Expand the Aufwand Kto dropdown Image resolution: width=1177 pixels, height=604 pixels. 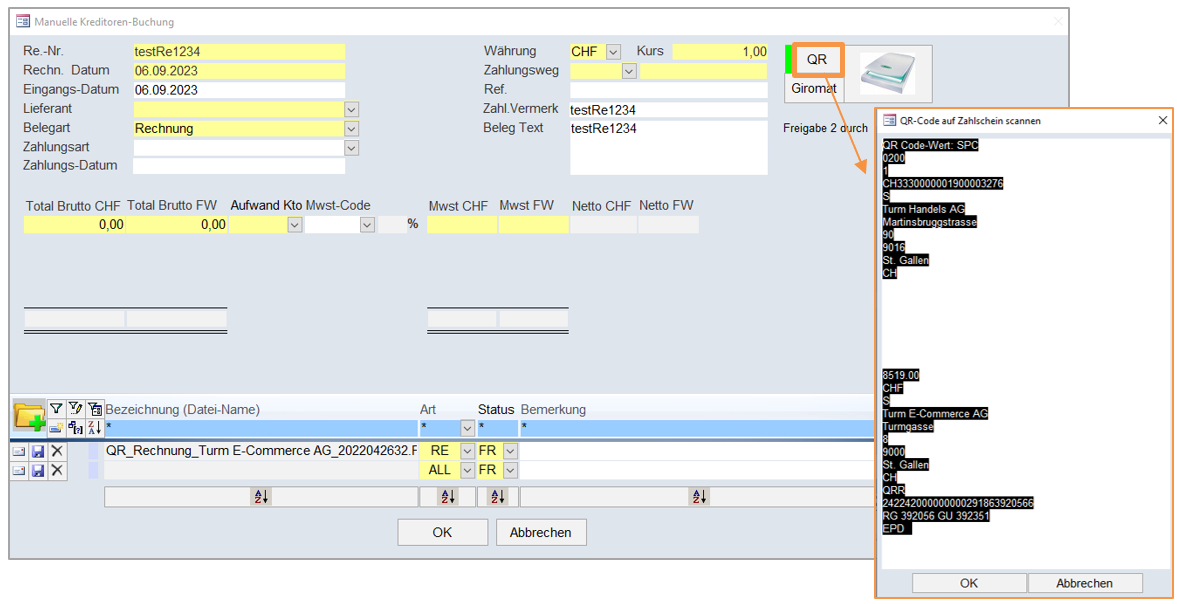pyautogui.click(x=294, y=225)
